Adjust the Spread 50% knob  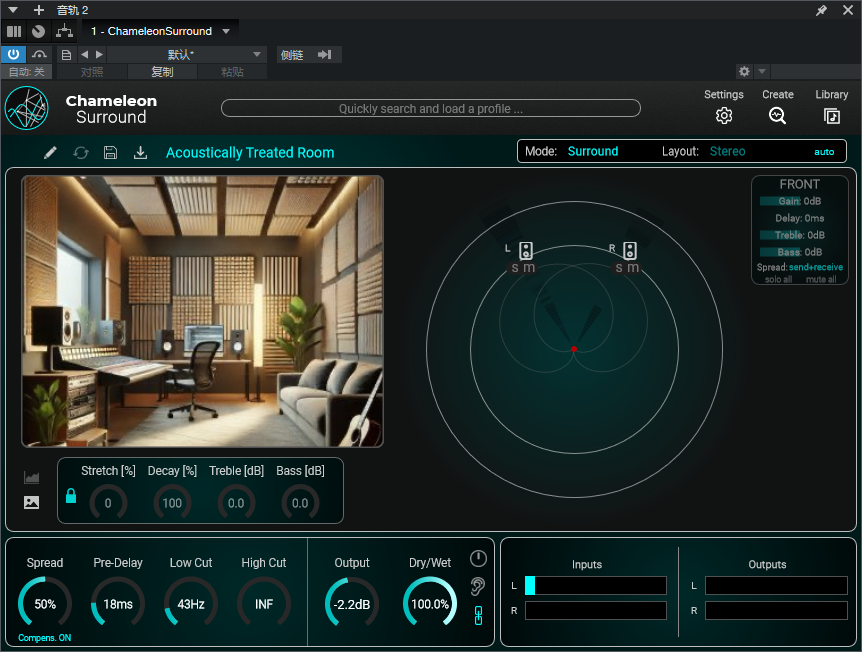45,604
